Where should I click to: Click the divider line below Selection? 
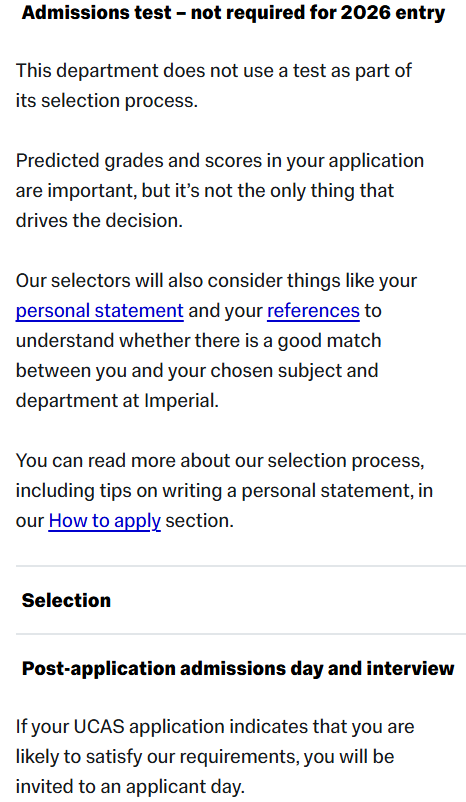[240, 634]
